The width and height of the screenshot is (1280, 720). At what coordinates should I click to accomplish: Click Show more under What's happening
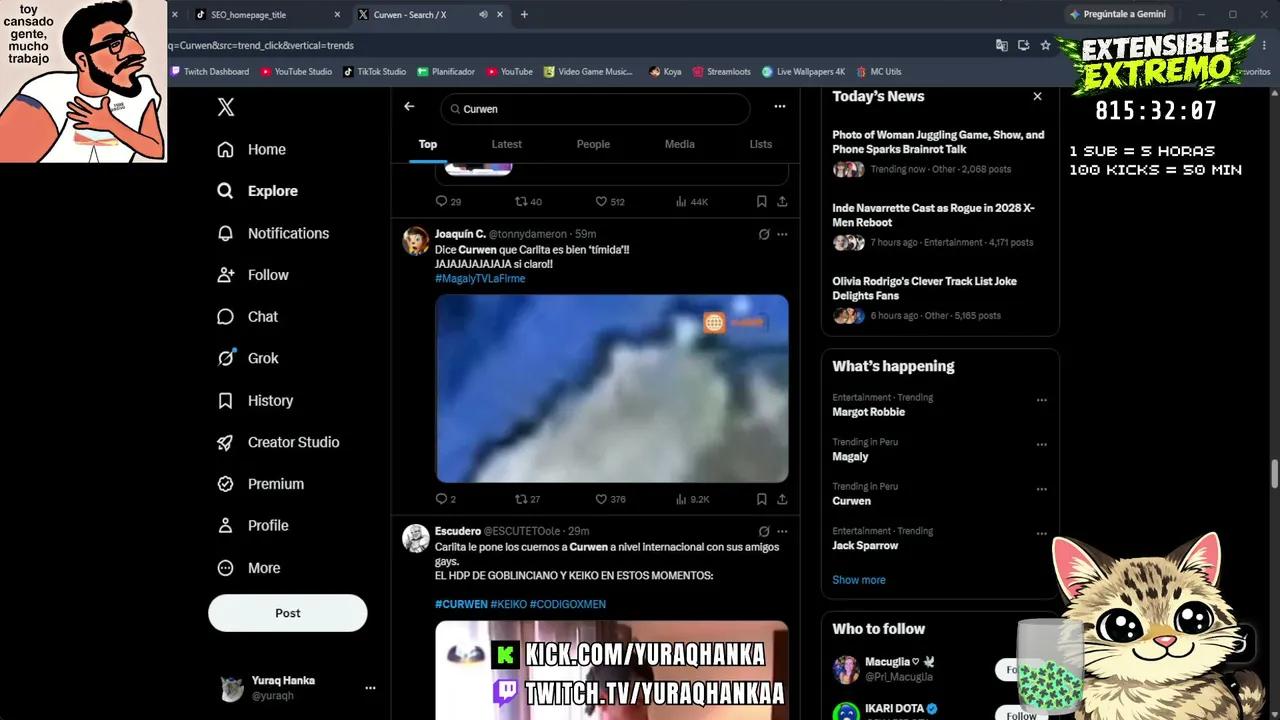click(859, 580)
